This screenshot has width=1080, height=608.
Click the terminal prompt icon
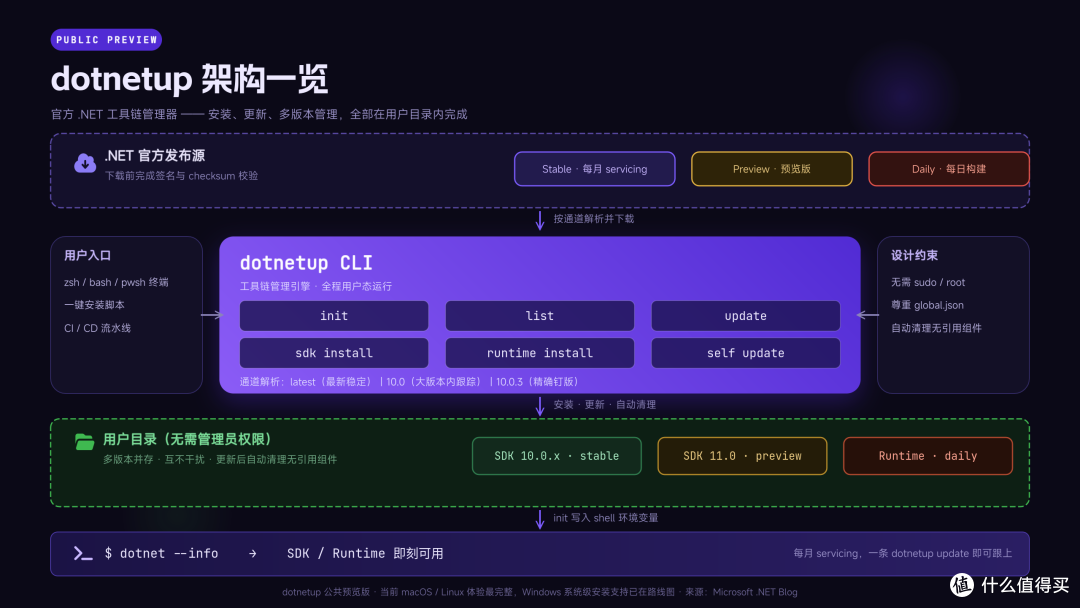(83, 554)
